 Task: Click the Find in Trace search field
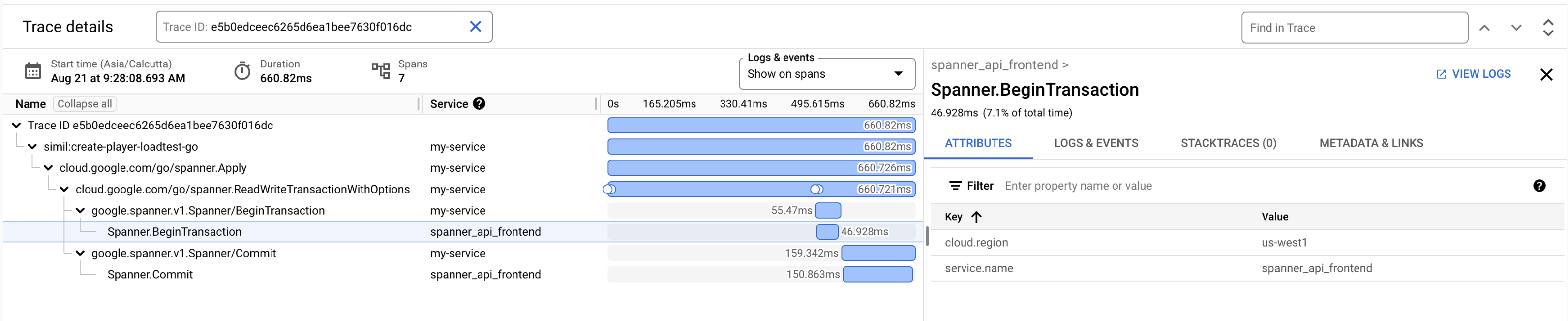click(x=1354, y=28)
